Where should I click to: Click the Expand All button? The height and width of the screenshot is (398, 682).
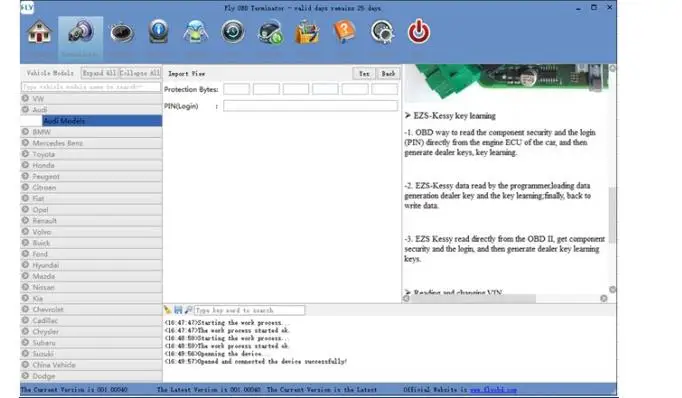pyautogui.click(x=99, y=73)
